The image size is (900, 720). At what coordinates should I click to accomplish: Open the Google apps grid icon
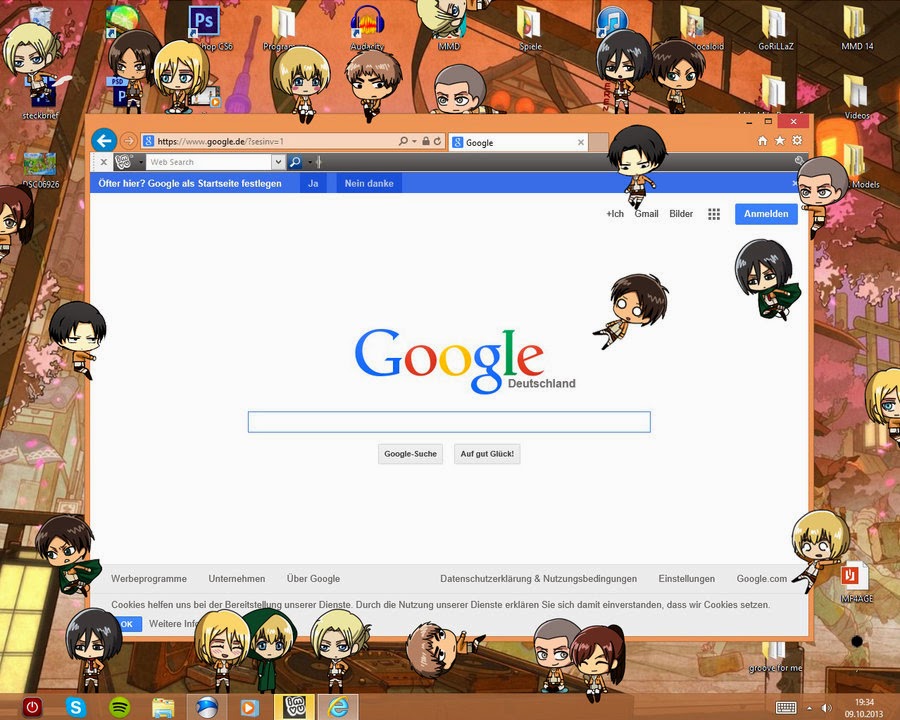[x=713, y=214]
